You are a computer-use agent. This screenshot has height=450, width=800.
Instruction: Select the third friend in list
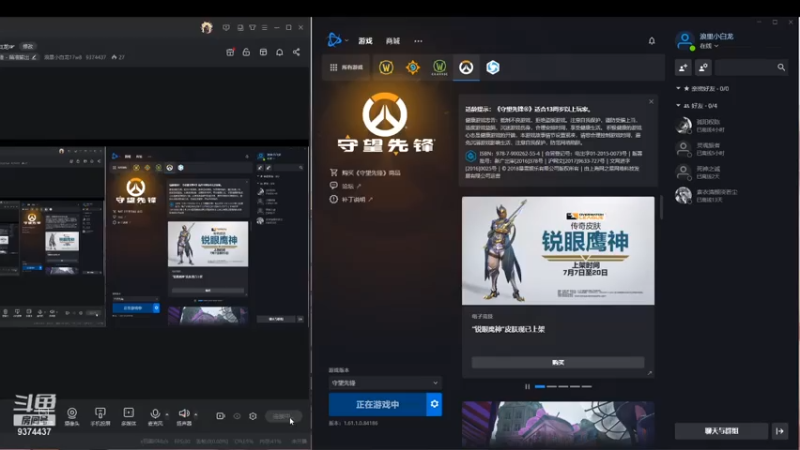(x=730, y=172)
